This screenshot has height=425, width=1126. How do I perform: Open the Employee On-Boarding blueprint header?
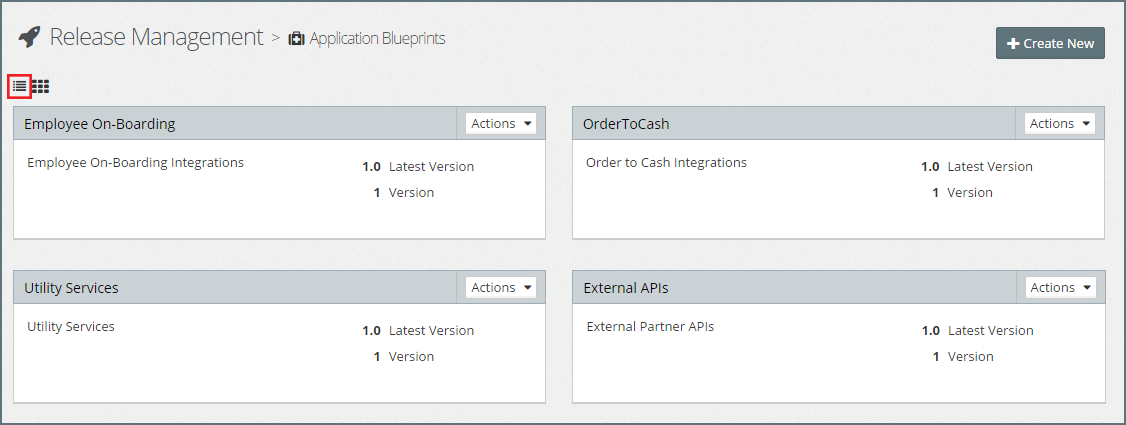click(100, 124)
